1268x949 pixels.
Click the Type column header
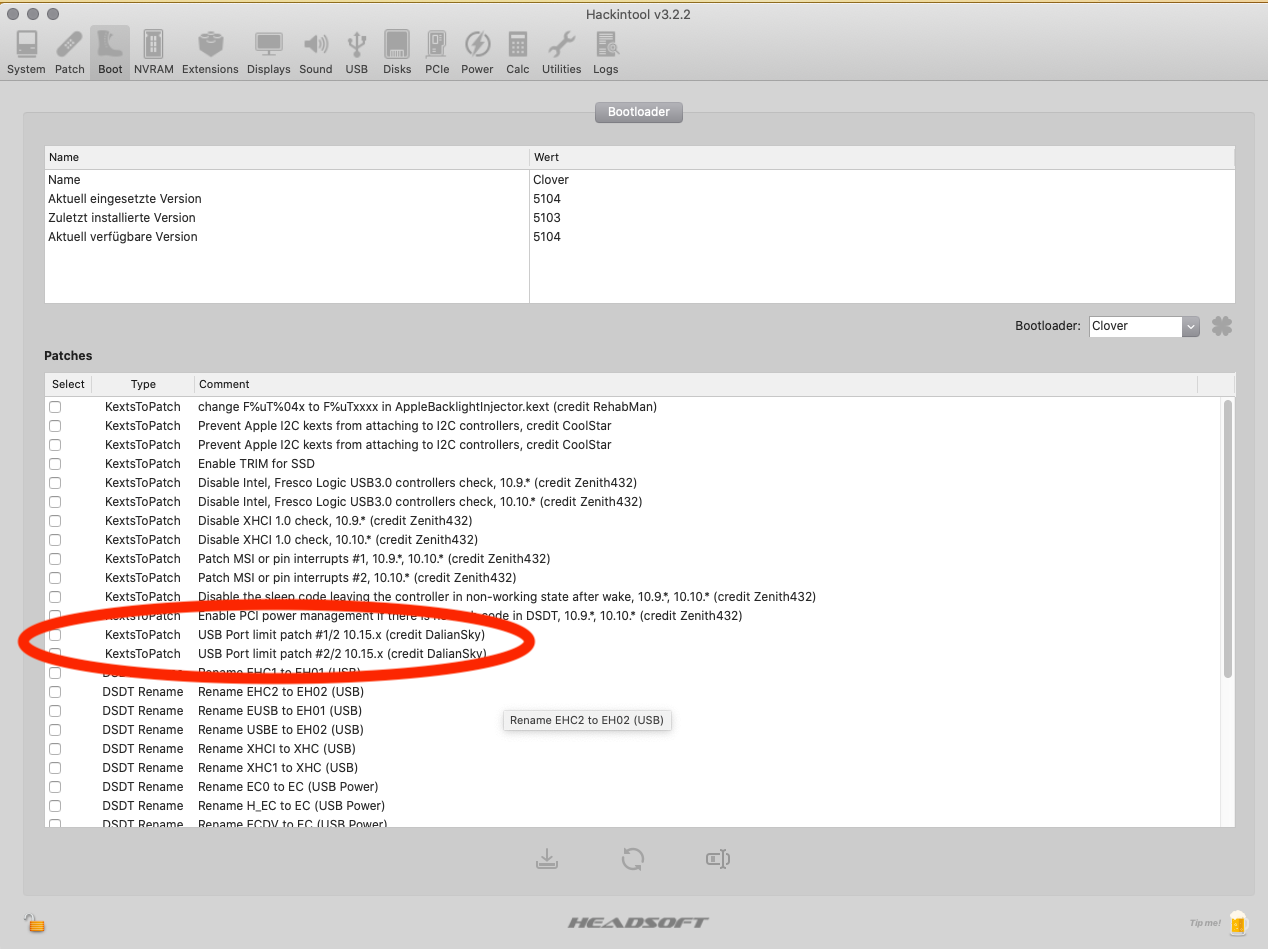(143, 384)
